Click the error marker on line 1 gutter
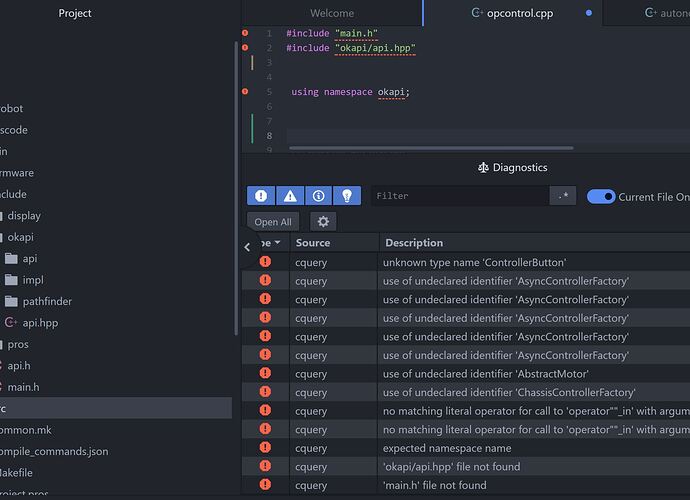 pyautogui.click(x=245, y=33)
